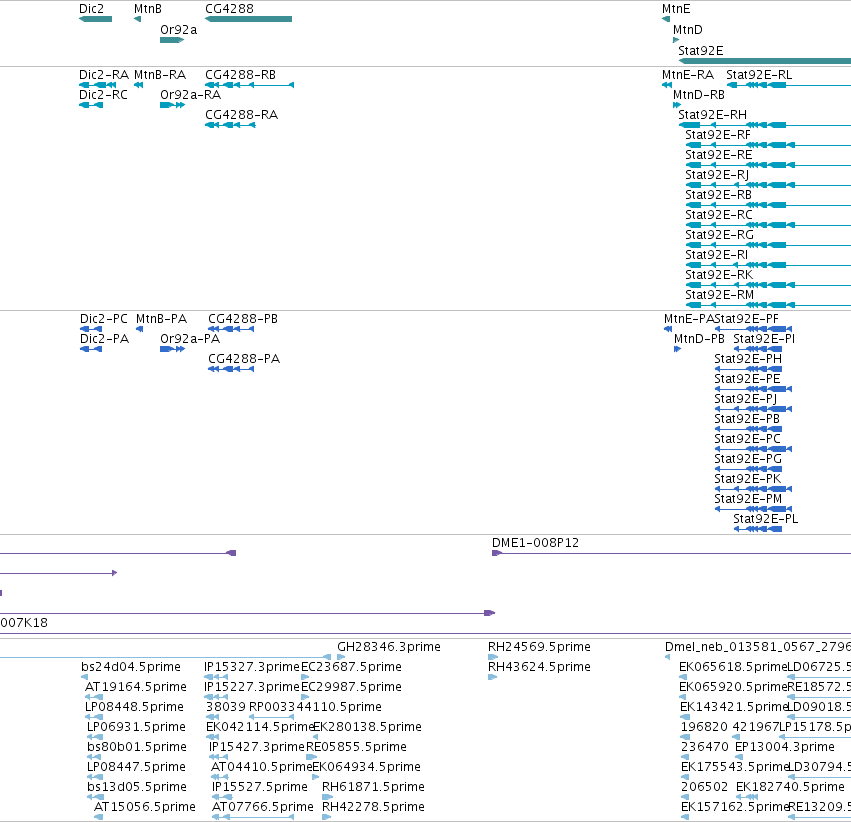Viewport: 851px width, 822px height.
Task: Click the LP08447.5prime EST label
Action: tap(136, 768)
